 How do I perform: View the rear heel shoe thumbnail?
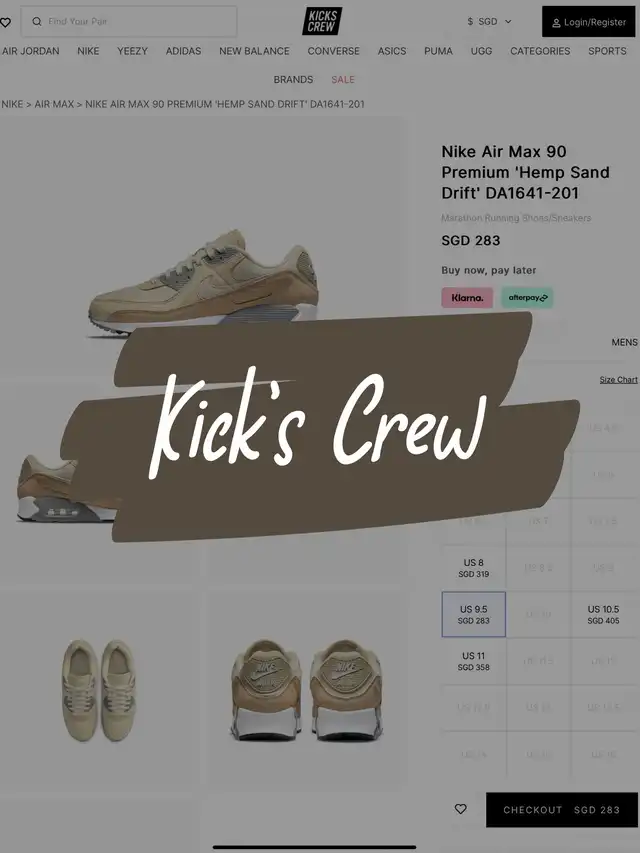click(x=306, y=688)
